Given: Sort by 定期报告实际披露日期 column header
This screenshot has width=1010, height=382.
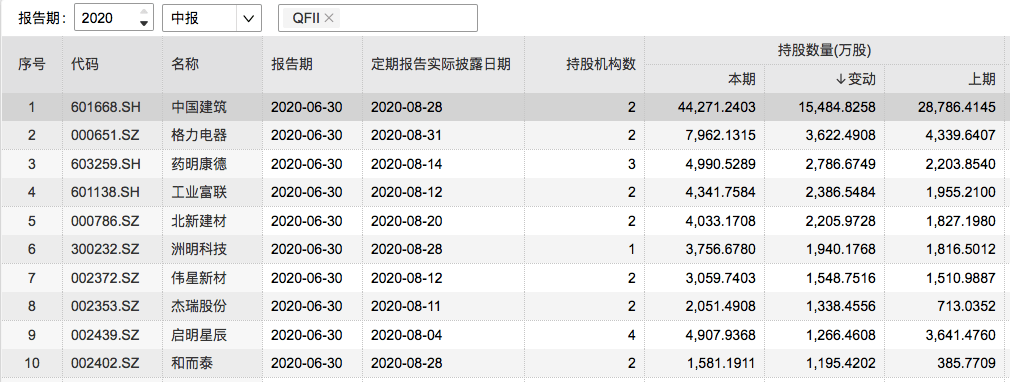Looking at the screenshot, I should coord(441,64).
